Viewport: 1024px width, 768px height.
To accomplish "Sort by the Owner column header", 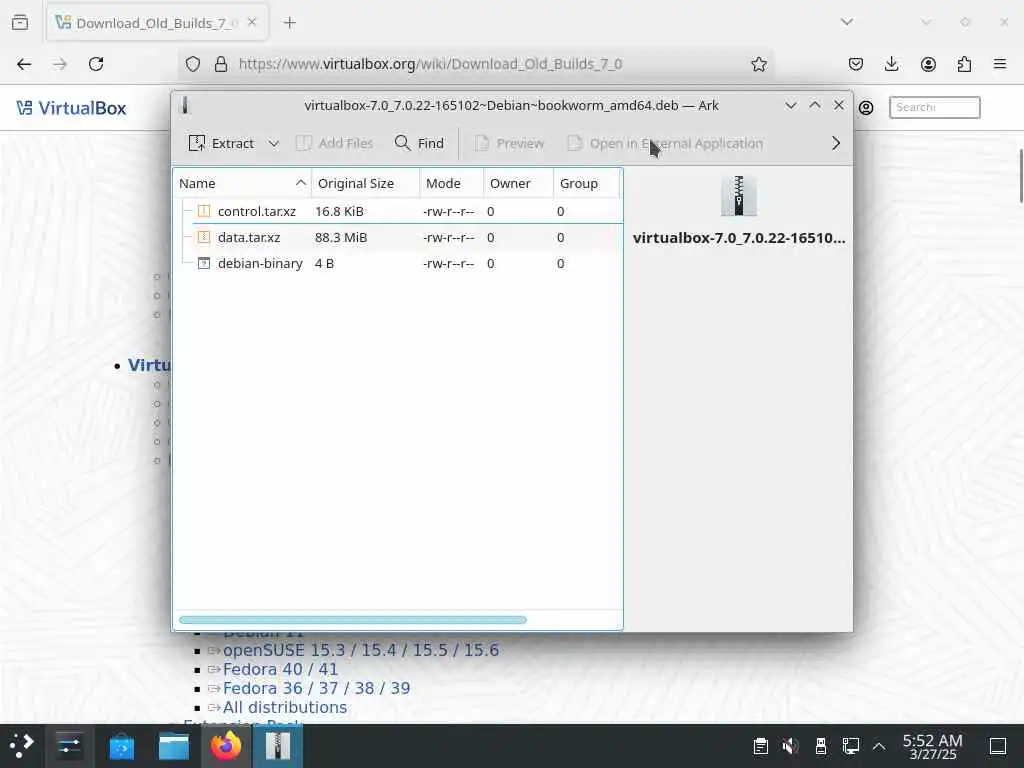I will click(x=519, y=184).
